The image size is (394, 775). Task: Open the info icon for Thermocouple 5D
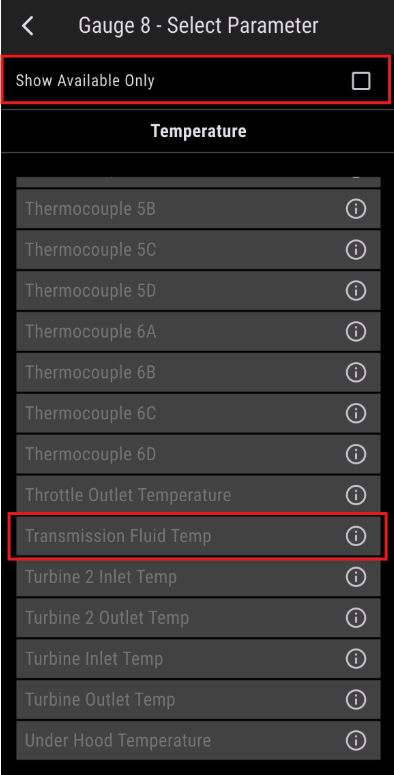(x=355, y=291)
